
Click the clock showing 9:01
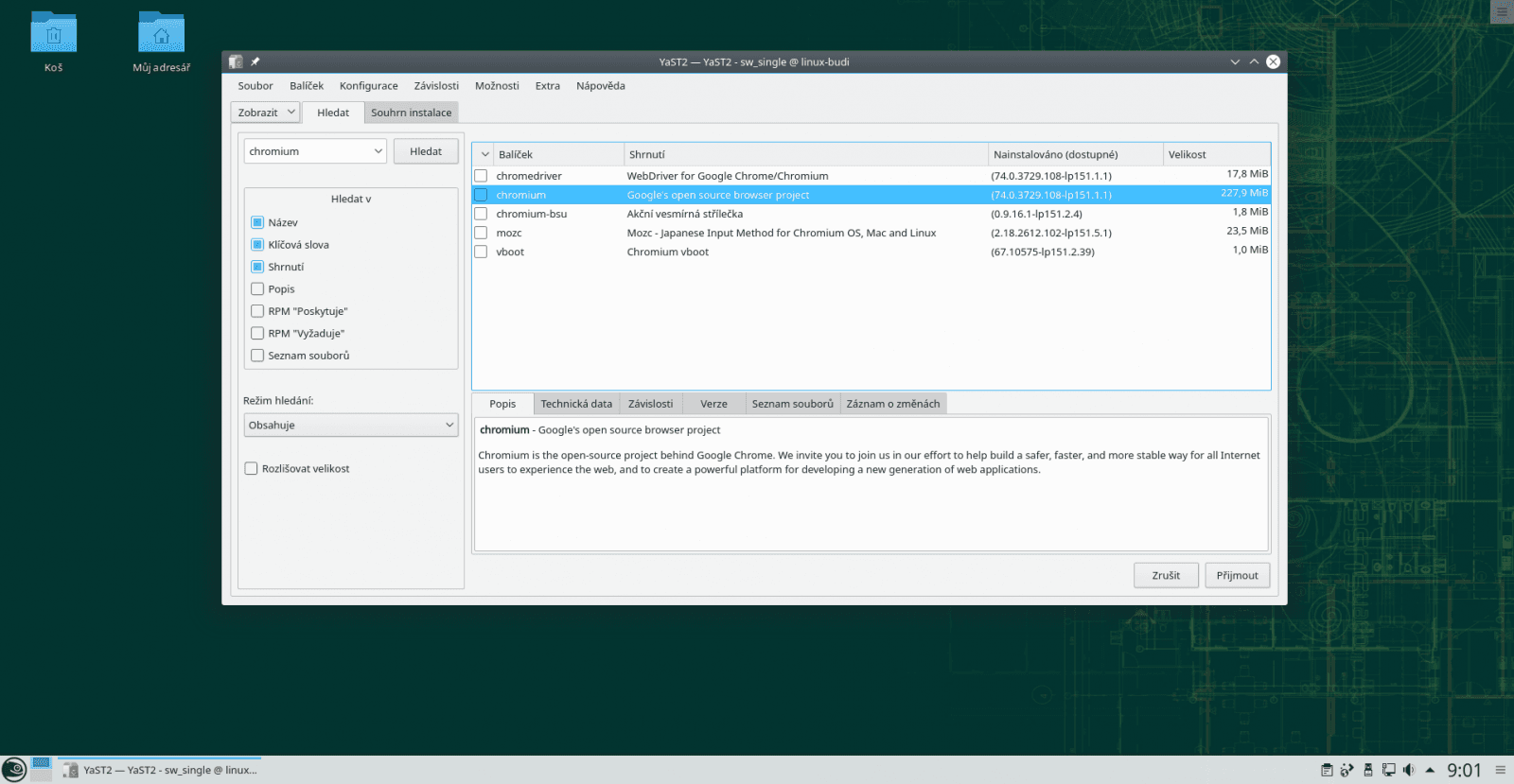tap(1464, 770)
